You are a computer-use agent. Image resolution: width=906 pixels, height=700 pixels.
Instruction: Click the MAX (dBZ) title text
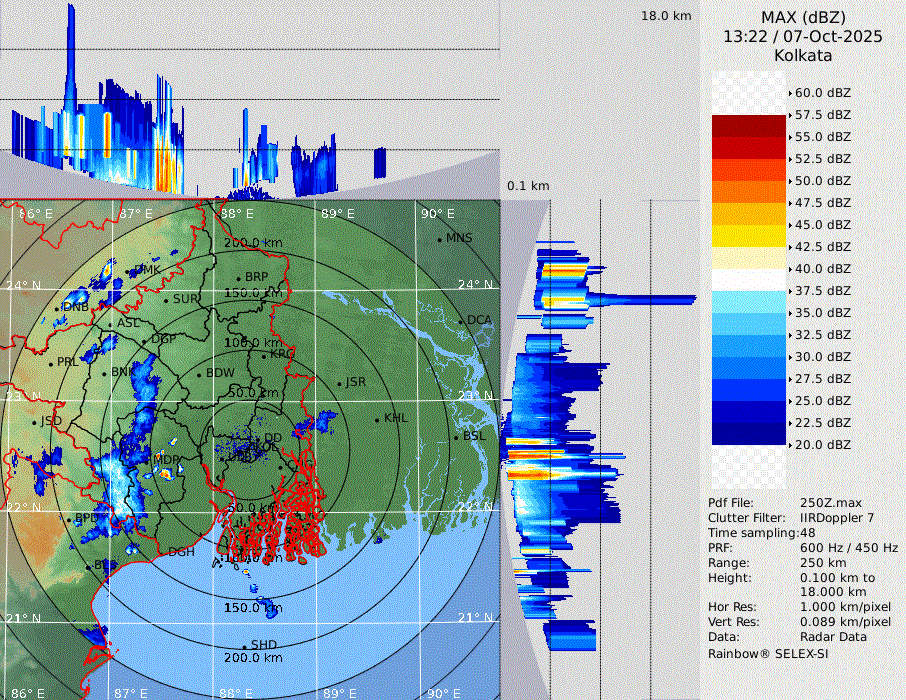pyautogui.click(x=803, y=17)
